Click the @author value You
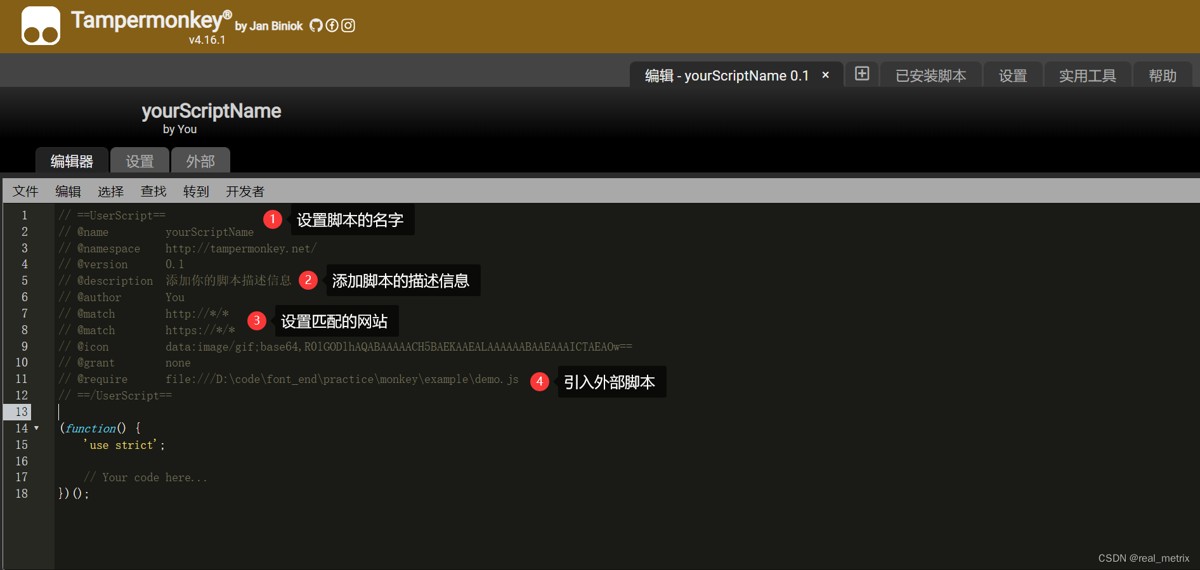Screen dimensions: 1200x570 (x=175, y=297)
